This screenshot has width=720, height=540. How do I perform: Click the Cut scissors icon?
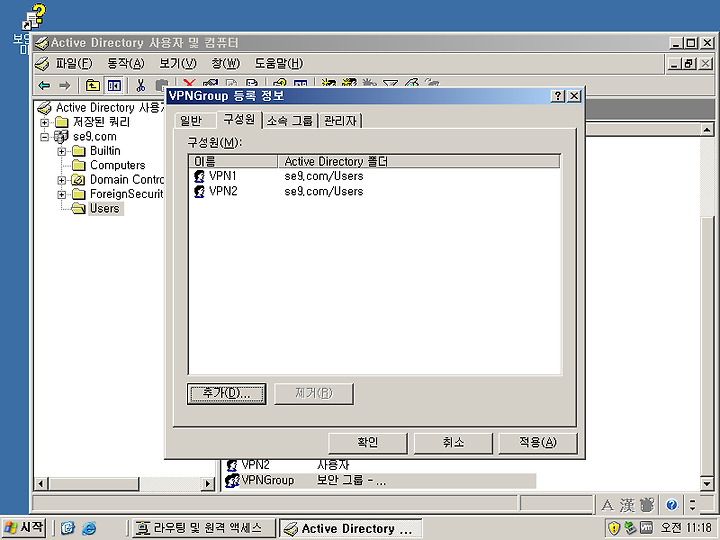(x=141, y=85)
